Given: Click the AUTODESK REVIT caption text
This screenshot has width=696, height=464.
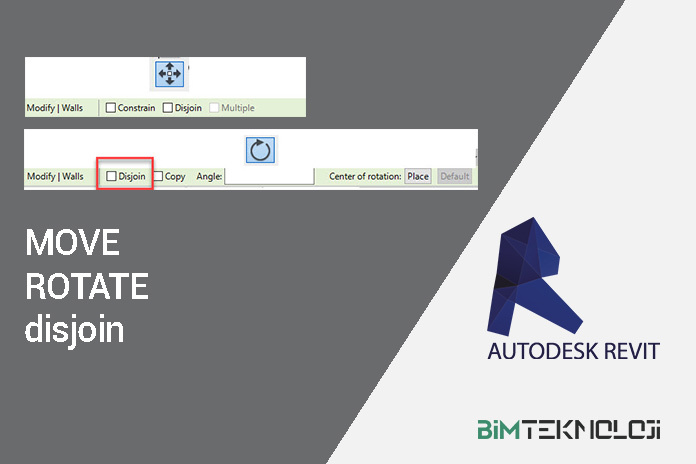Looking at the screenshot, I should [x=574, y=352].
